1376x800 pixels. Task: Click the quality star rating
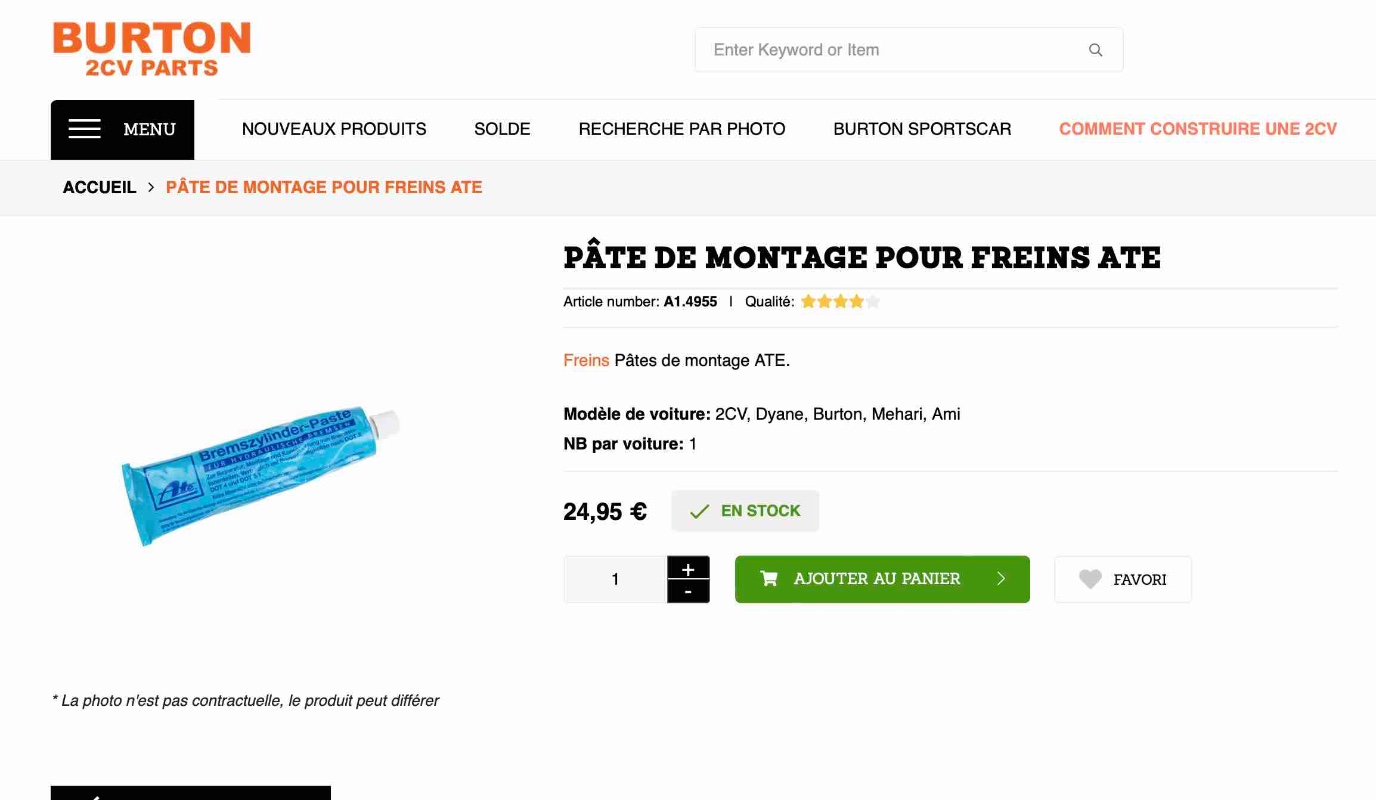coord(840,302)
